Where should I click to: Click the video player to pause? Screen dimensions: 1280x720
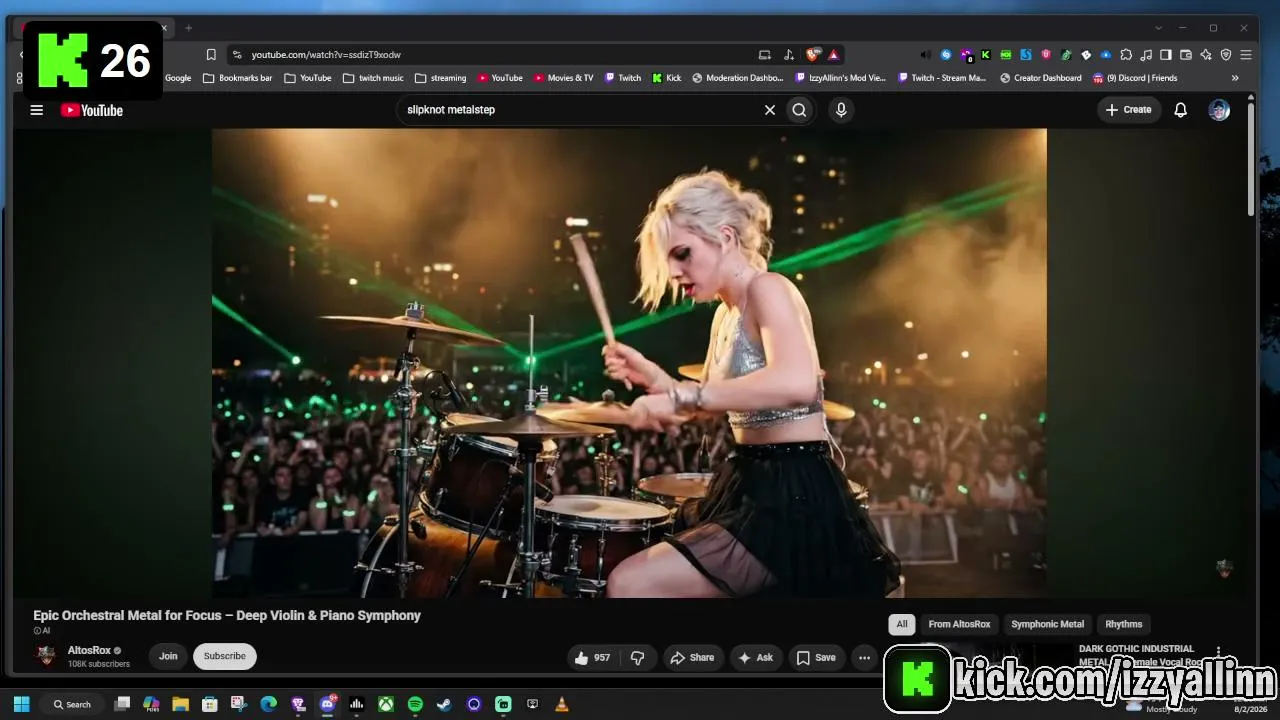[629, 363]
